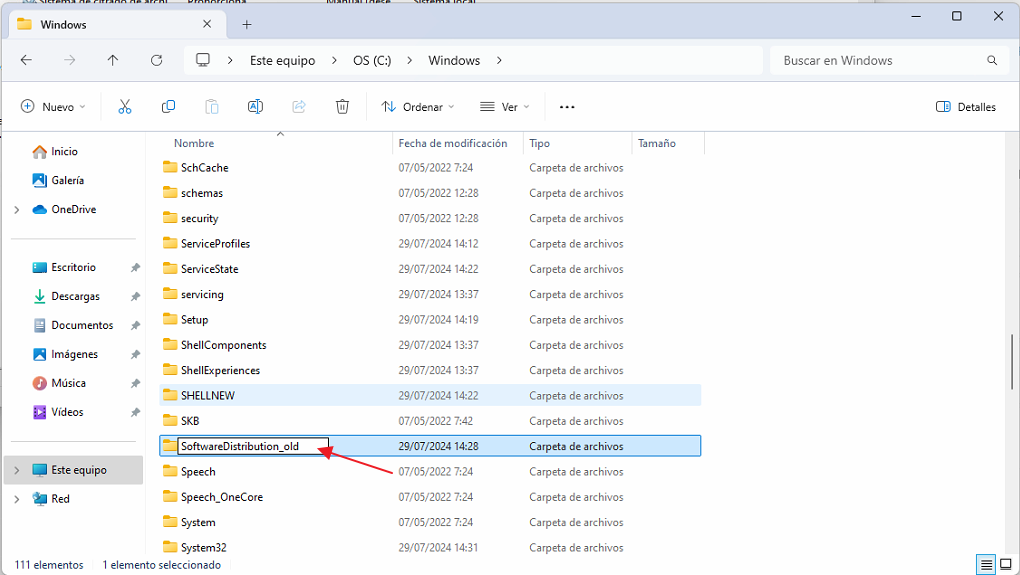Viewport: 1020px width, 575px height.
Task: Open Inicio in the sidebar
Action: click(64, 151)
